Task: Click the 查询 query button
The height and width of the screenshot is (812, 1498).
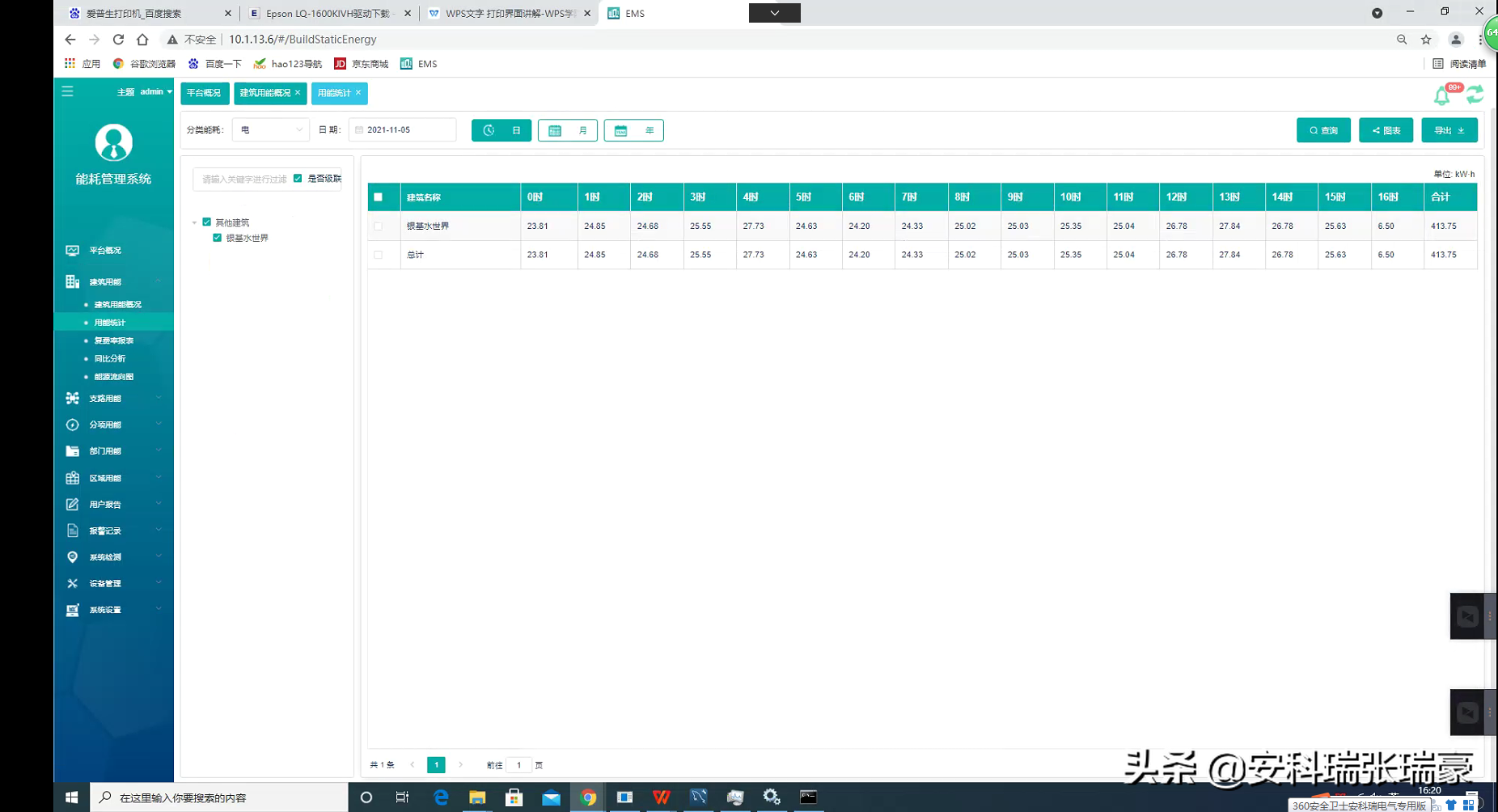Action: [x=1323, y=130]
